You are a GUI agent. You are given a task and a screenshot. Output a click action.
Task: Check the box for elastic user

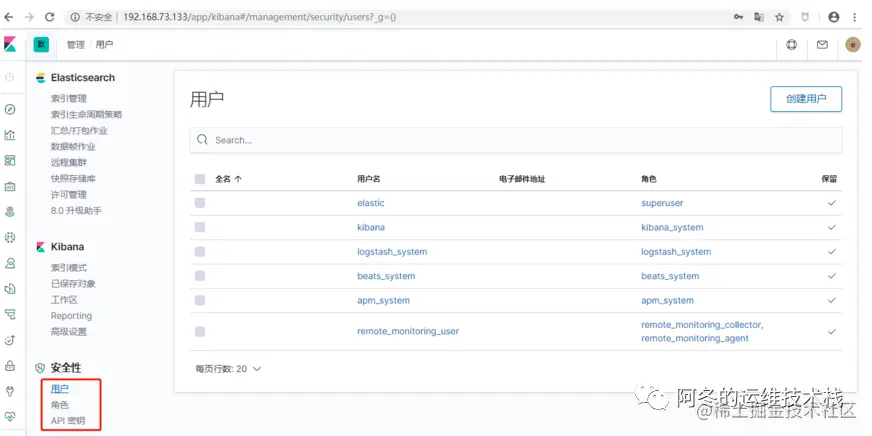click(x=200, y=203)
